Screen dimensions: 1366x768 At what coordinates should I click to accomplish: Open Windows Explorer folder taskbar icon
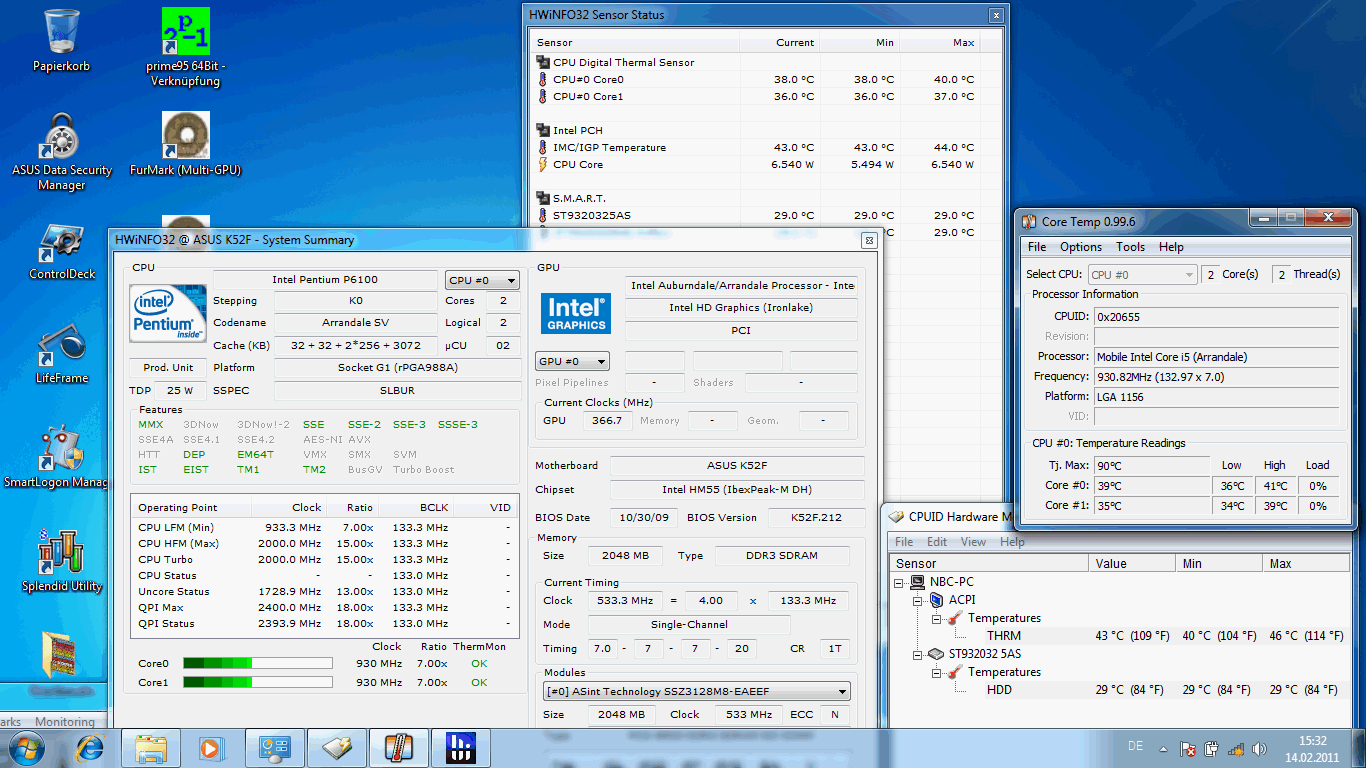point(151,747)
